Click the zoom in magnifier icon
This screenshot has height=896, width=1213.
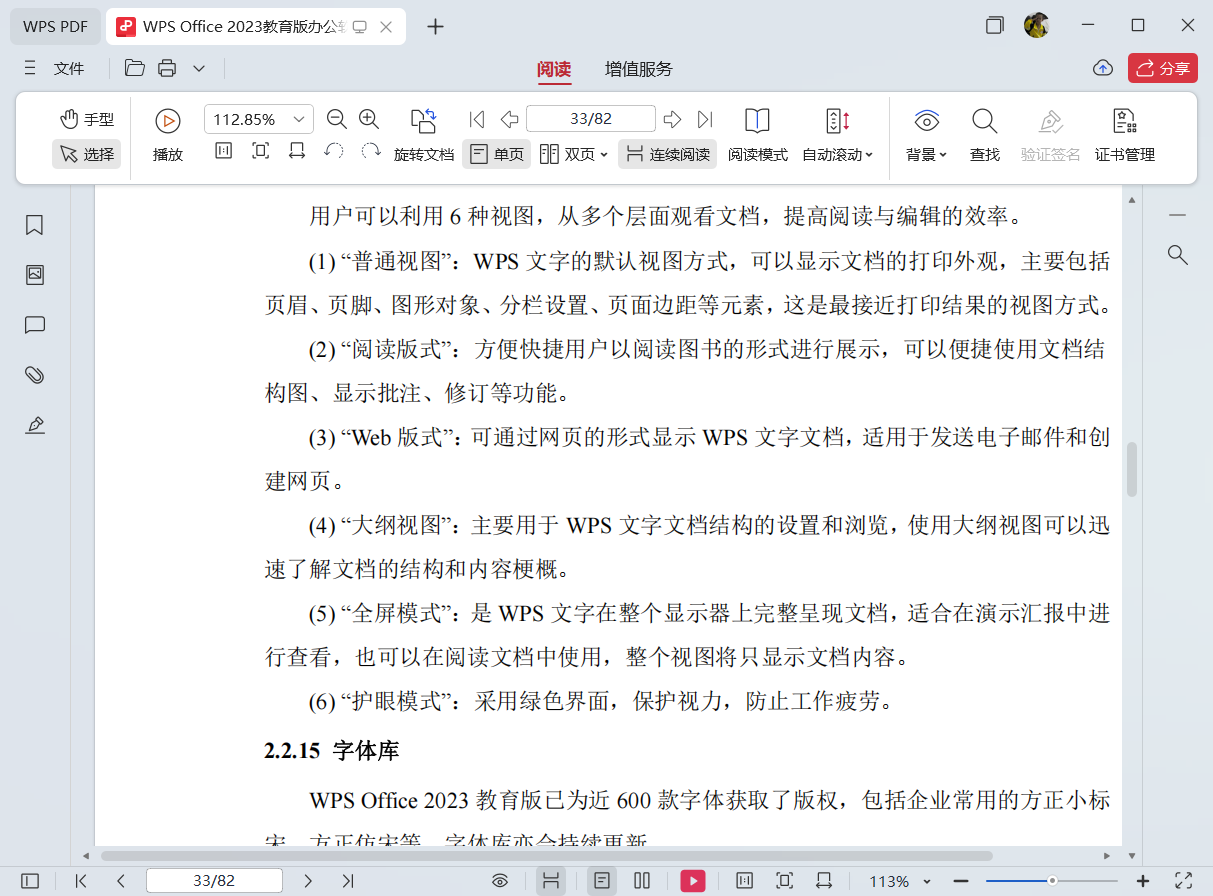[x=369, y=119]
